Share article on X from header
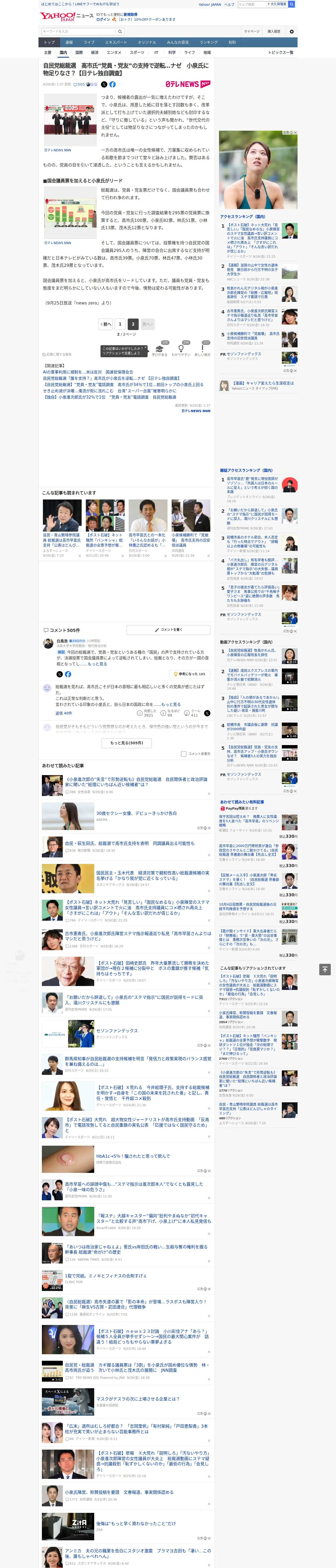 click(x=104, y=85)
